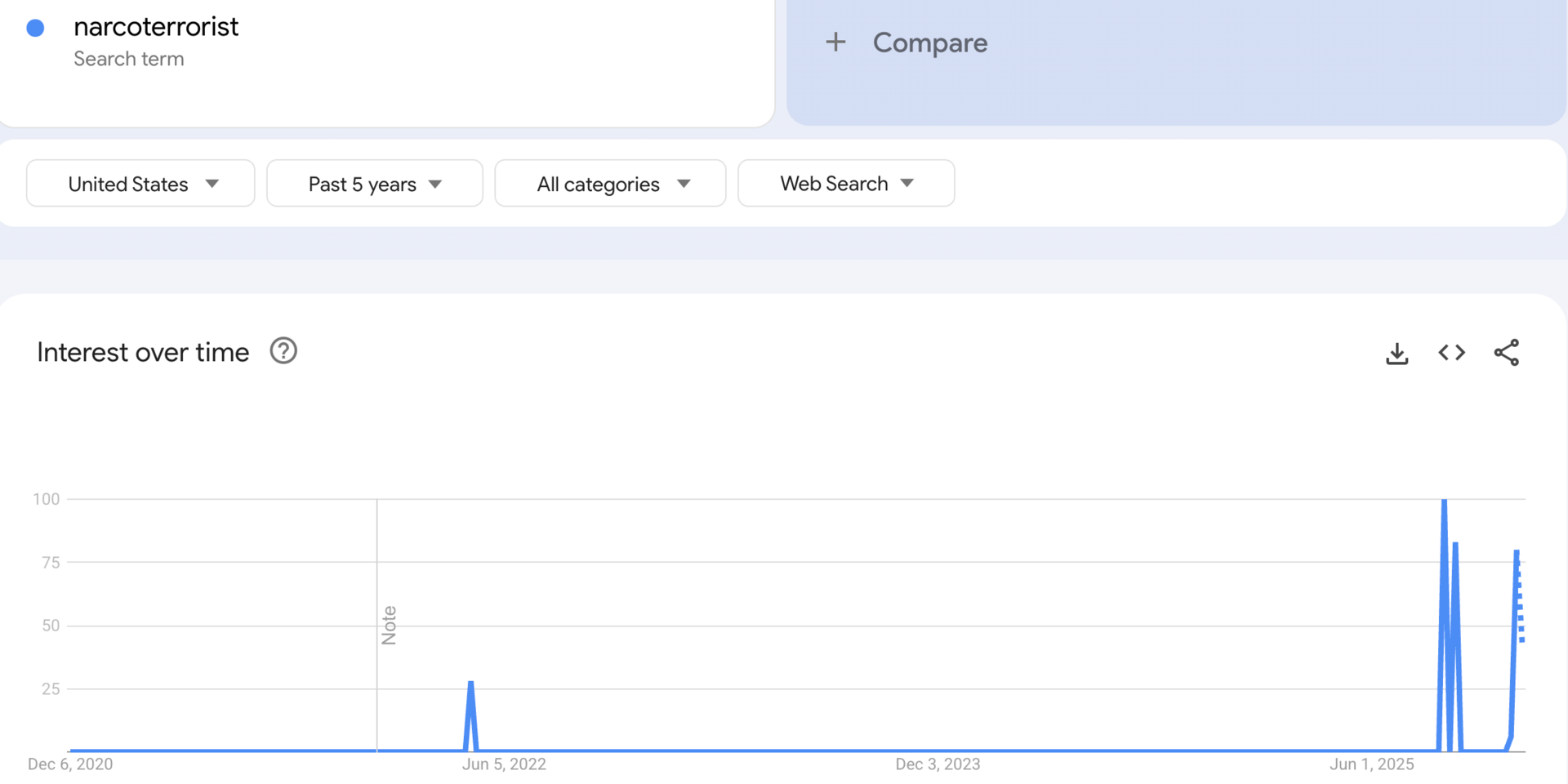Click the Compare button text
The width and height of the screenshot is (1568, 784).
point(929,42)
